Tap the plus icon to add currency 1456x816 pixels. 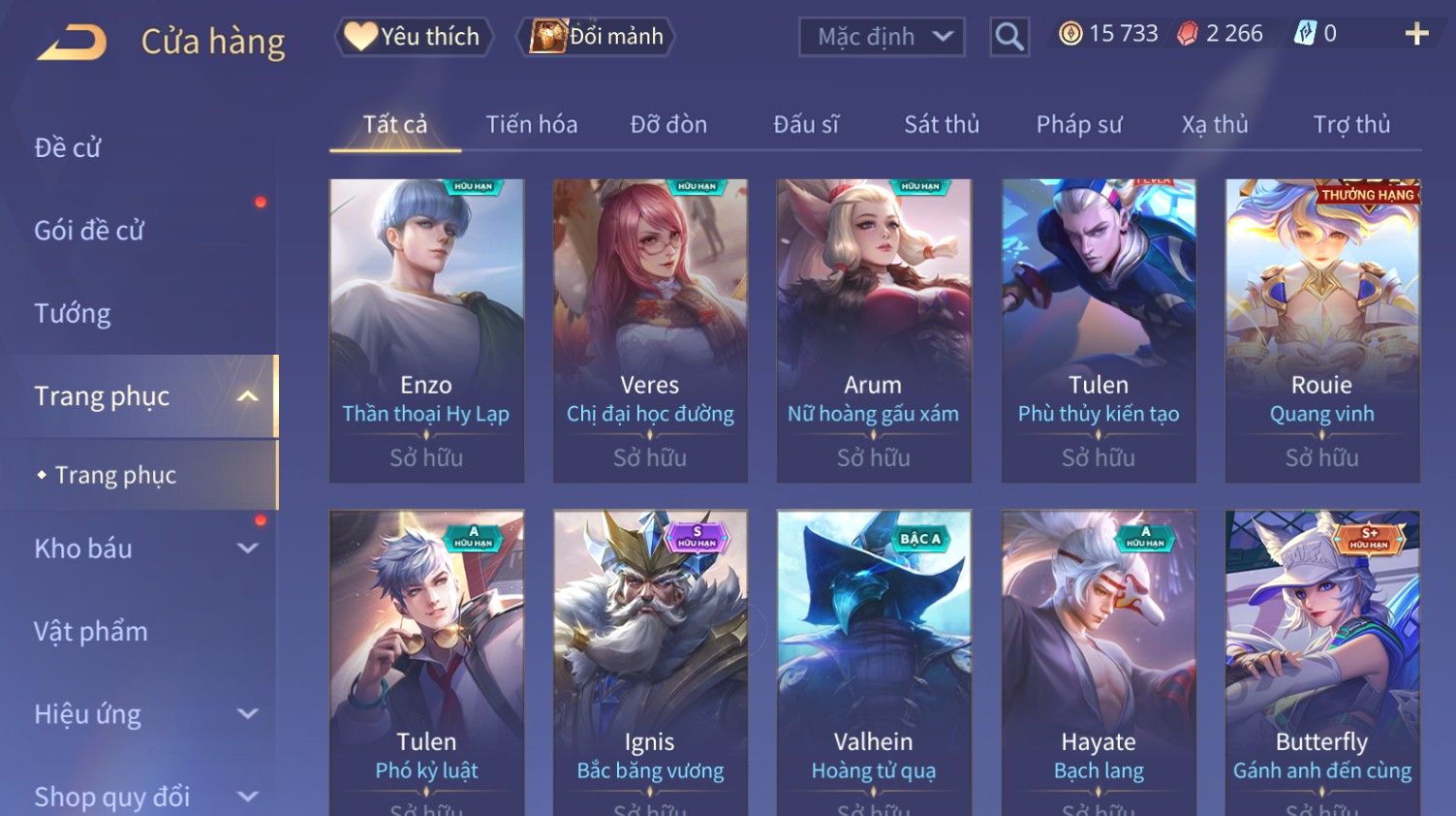pyautogui.click(x=1416, y=34)
